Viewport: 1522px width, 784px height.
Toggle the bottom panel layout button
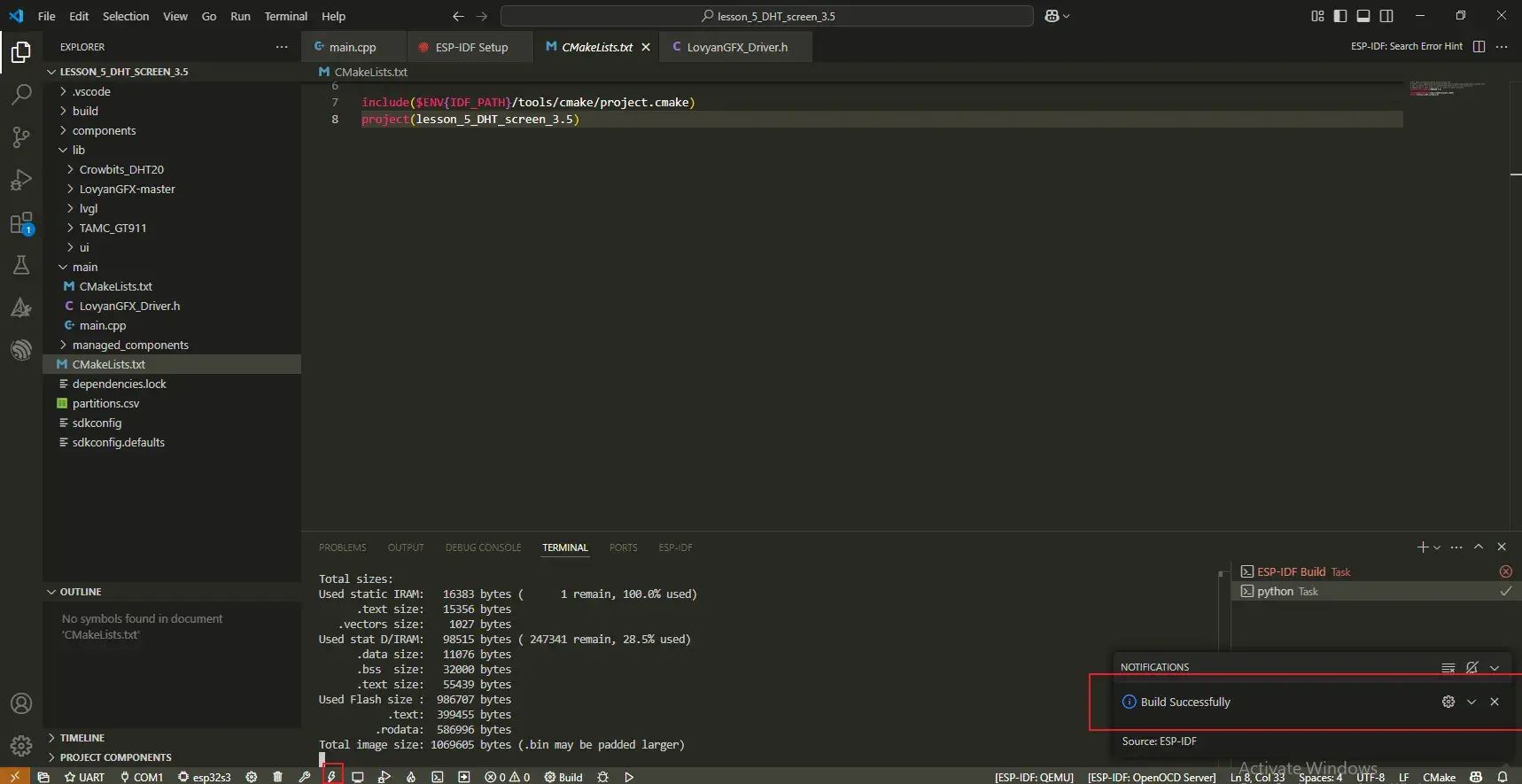coord(1363,16)
